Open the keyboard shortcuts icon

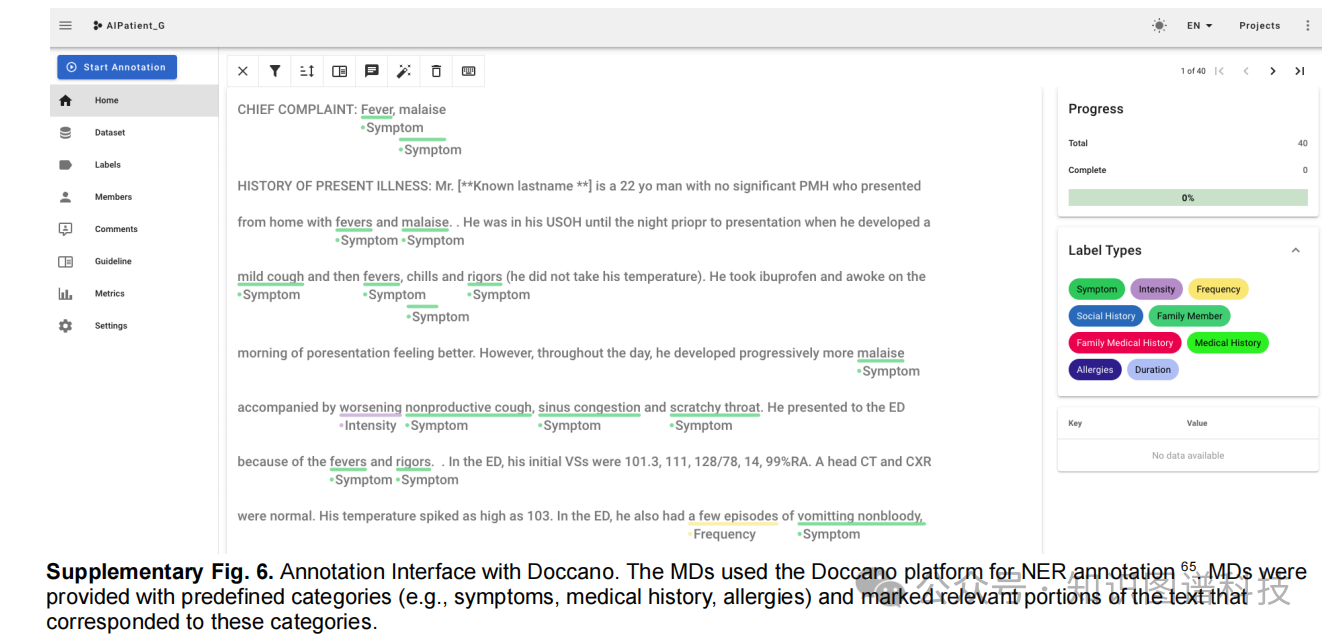pos(468,71)
